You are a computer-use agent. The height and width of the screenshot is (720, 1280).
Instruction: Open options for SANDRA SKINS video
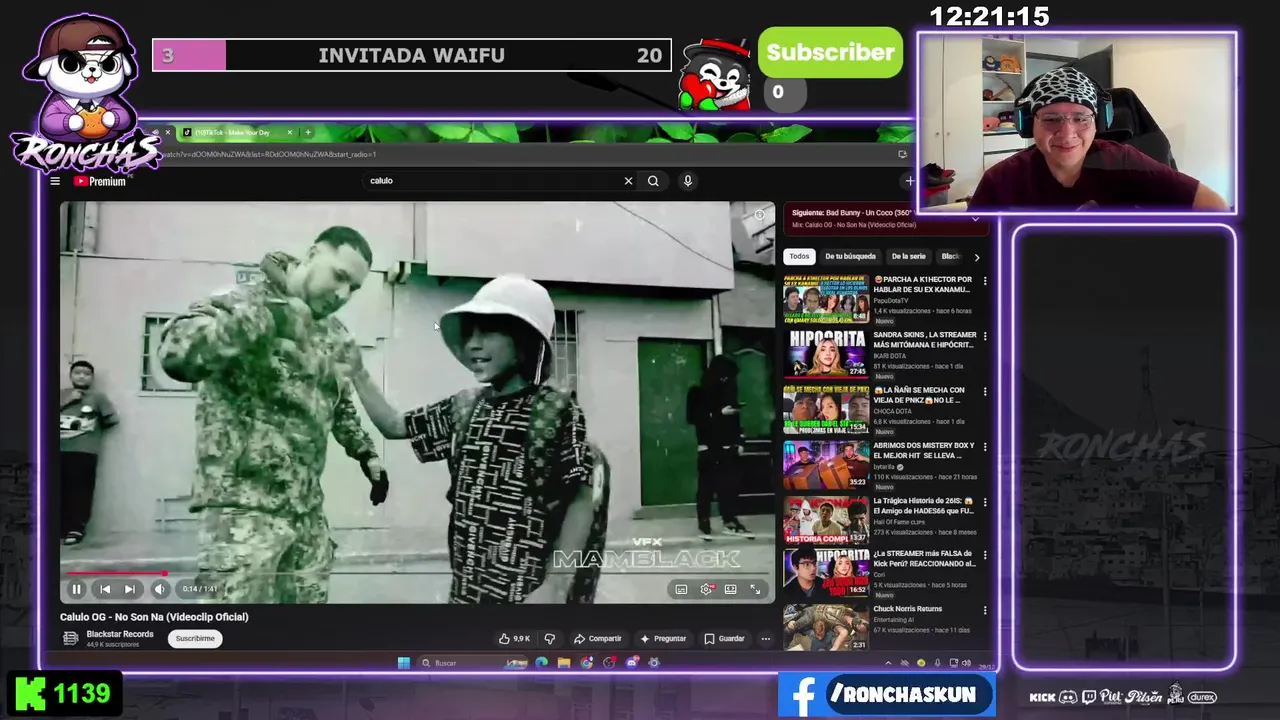[985, 336]
